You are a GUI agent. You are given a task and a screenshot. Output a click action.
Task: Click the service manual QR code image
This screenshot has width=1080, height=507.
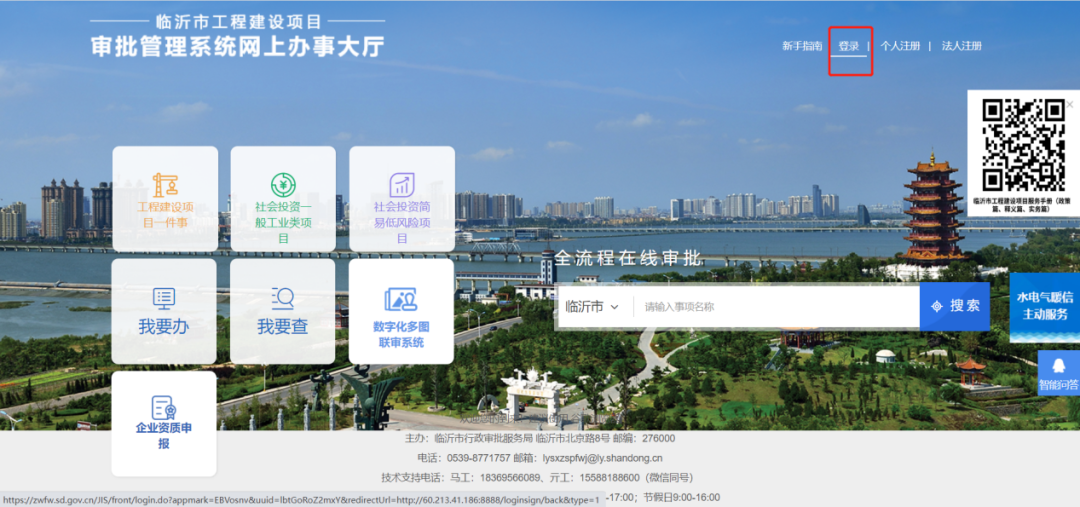point(1023,145)
